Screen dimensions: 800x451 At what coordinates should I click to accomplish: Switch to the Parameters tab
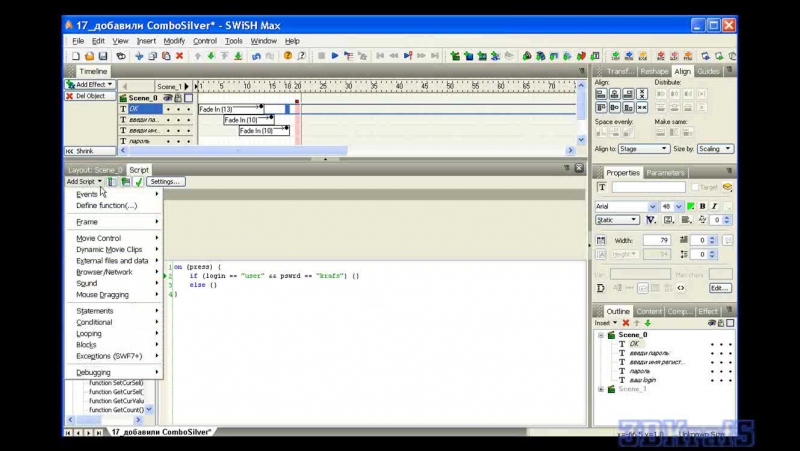coord(665,173)
